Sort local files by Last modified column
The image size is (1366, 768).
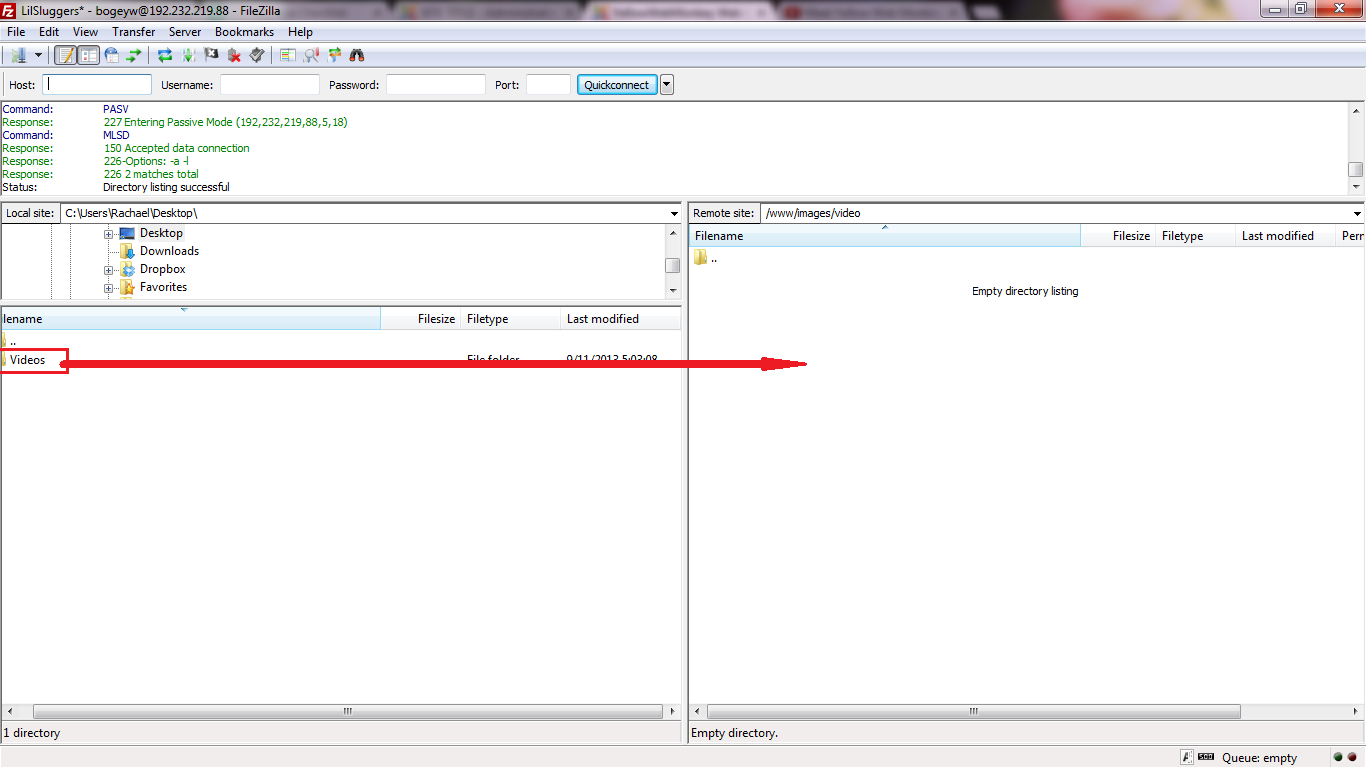[x=621, y=319]
